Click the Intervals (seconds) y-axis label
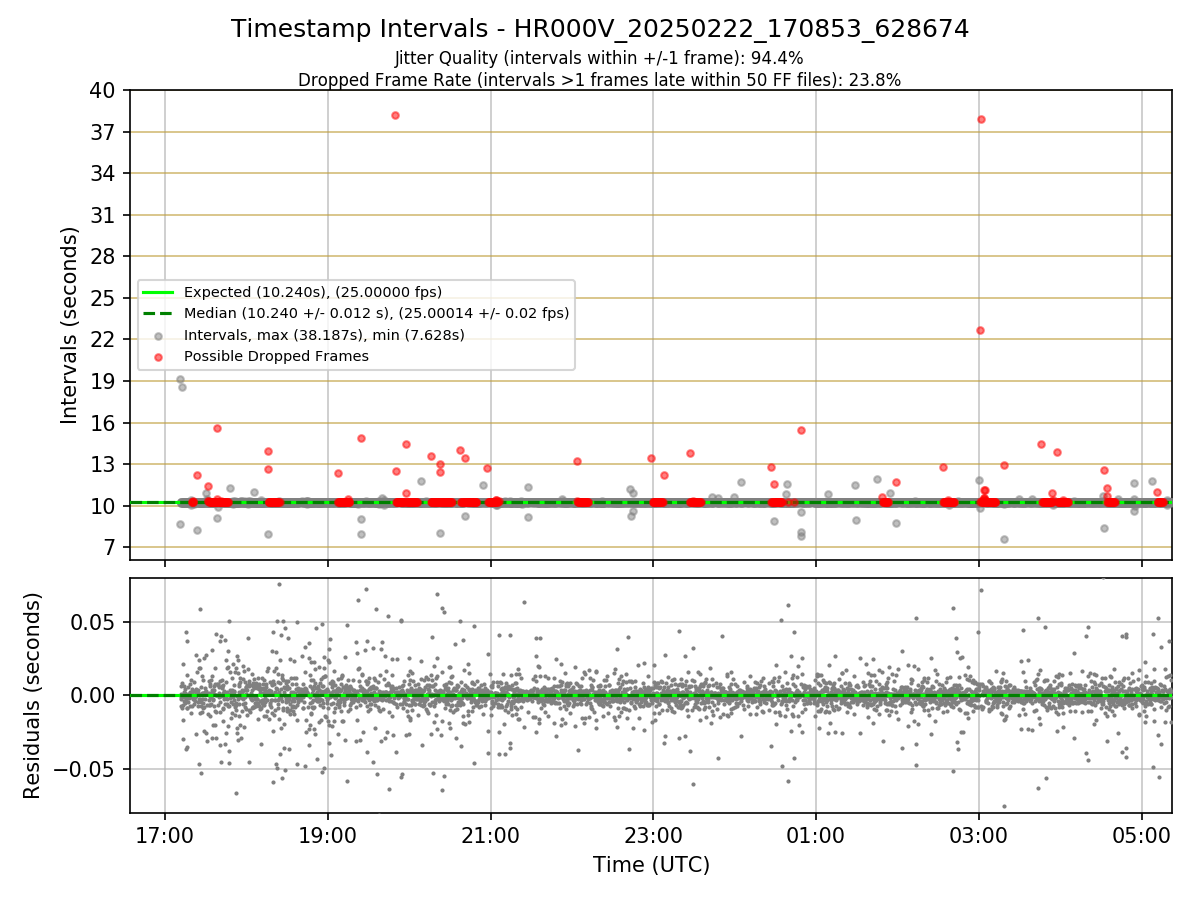This screenshot has height=900, width=1200. pos(69,325)
